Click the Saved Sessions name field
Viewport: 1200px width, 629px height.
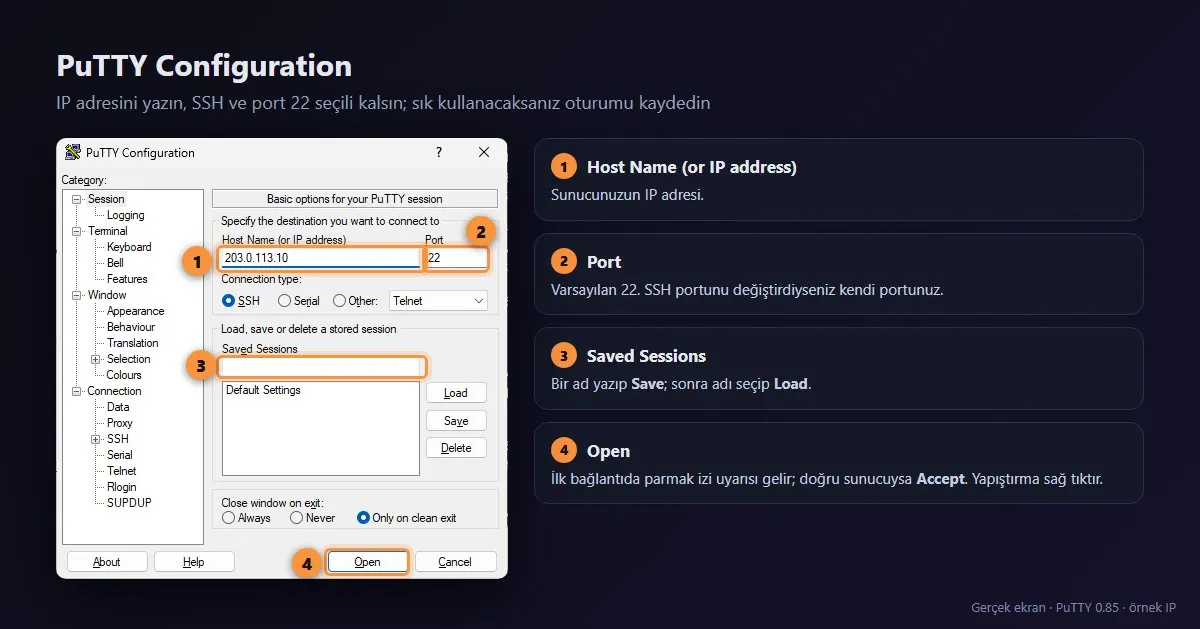click(321, 366)
